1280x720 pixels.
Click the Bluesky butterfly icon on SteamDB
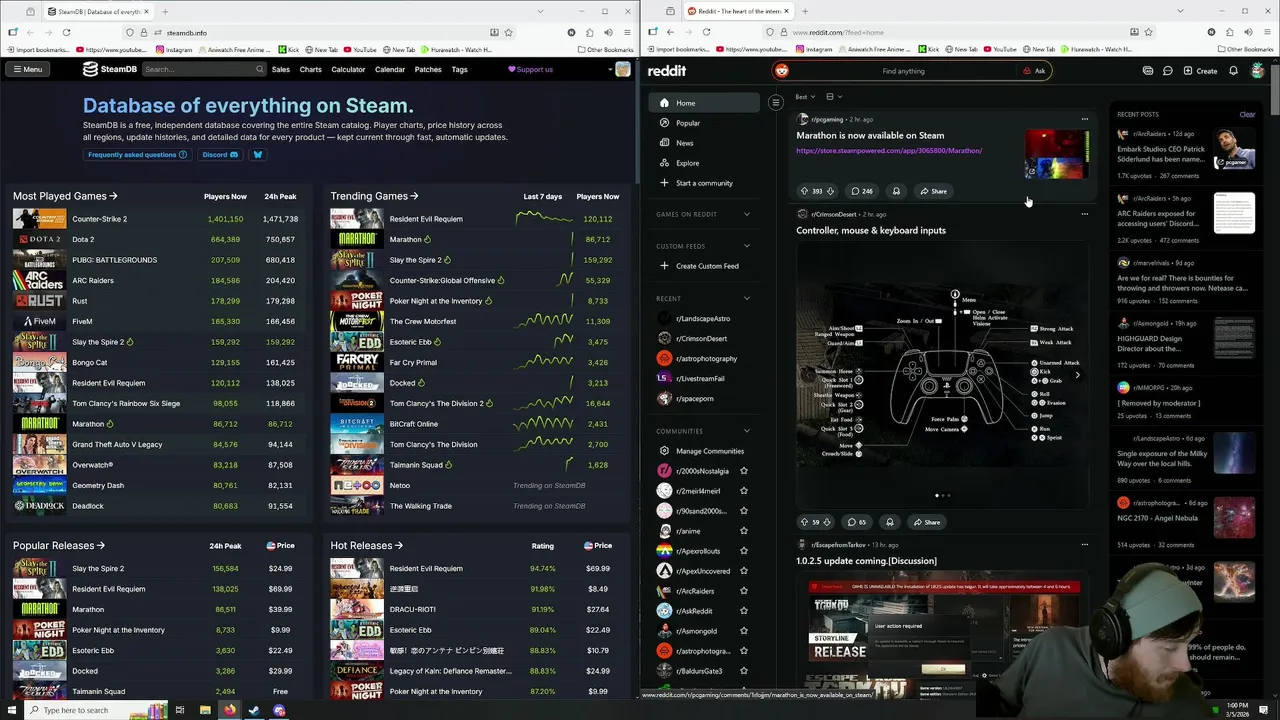[x=257, y=155]
